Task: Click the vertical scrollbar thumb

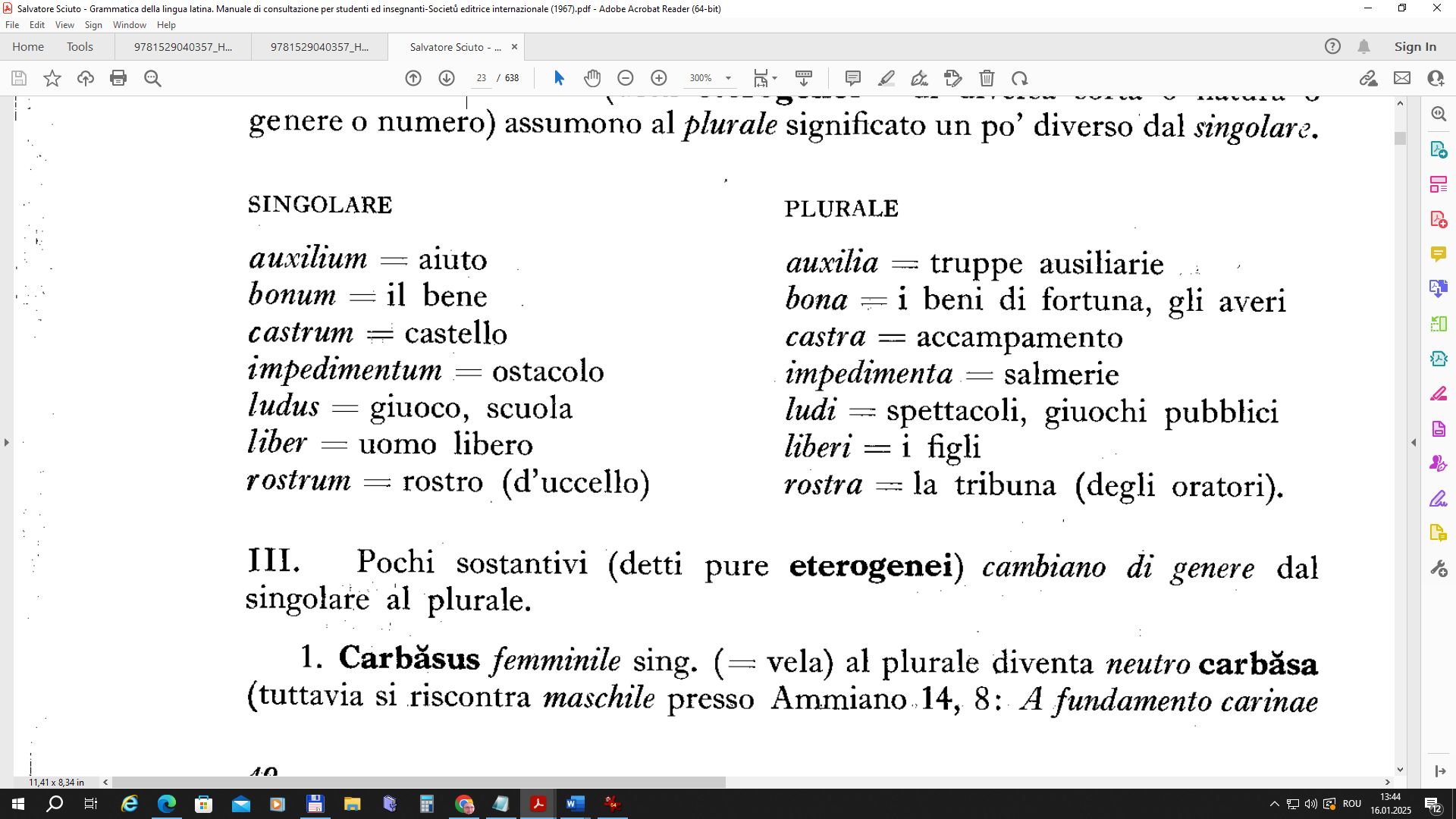Action: [1400, 138]
